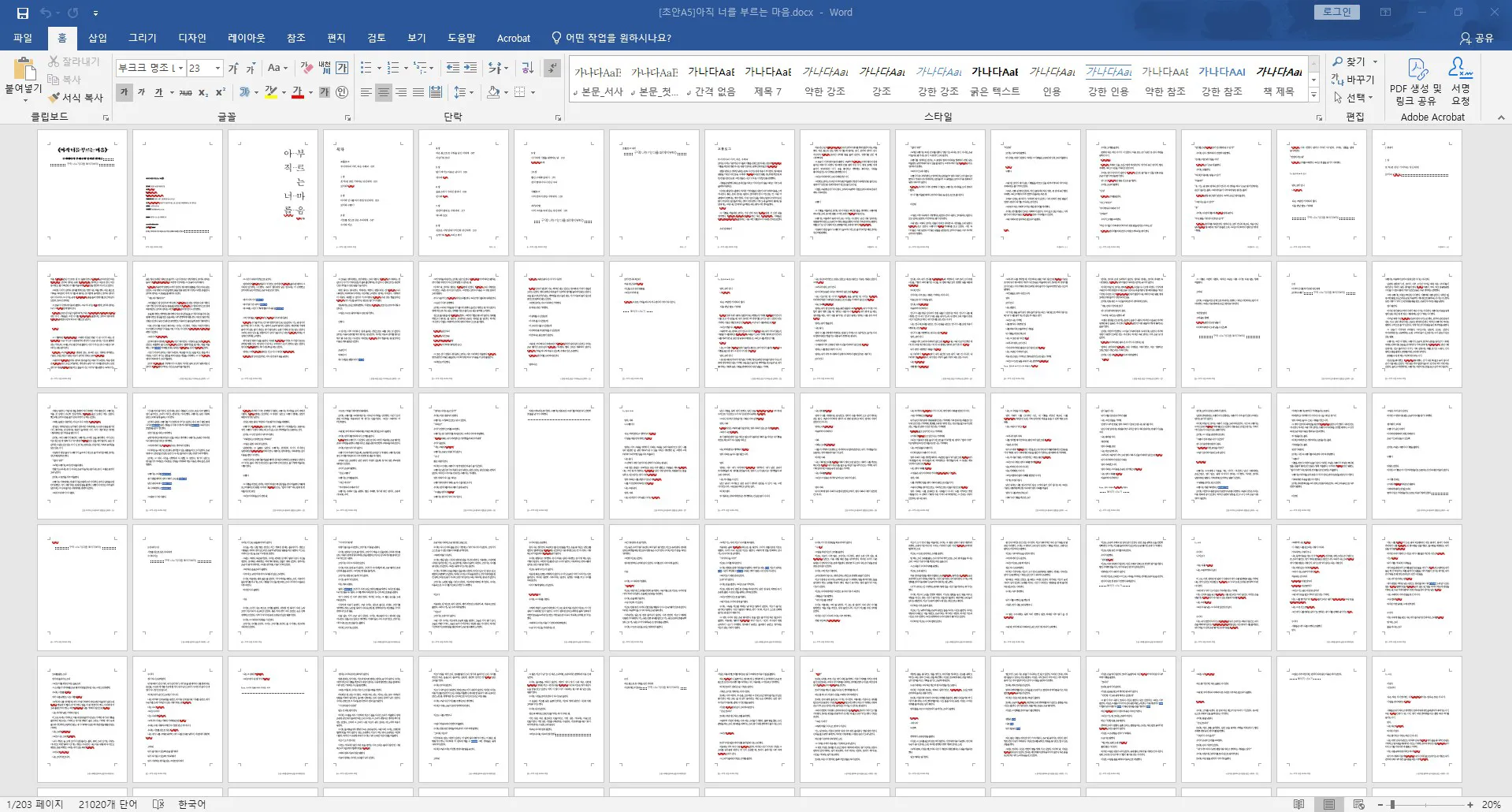The width and height of the screenshot is (1512, 812).
Task: Align text to the right
Action: coord(401,92)
